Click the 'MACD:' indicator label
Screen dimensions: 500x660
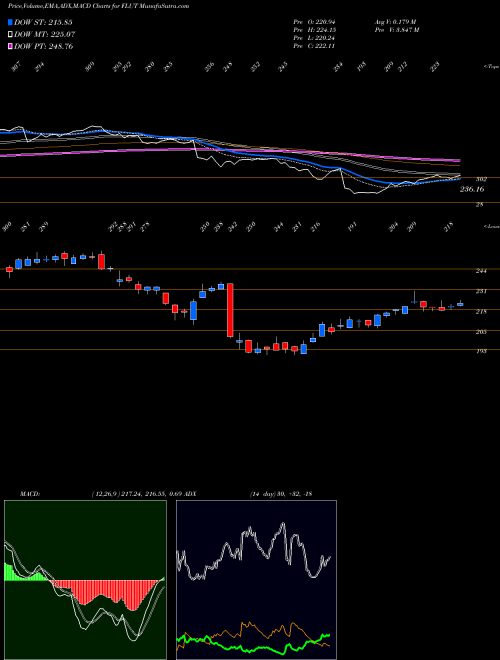(x=29, y=494)
